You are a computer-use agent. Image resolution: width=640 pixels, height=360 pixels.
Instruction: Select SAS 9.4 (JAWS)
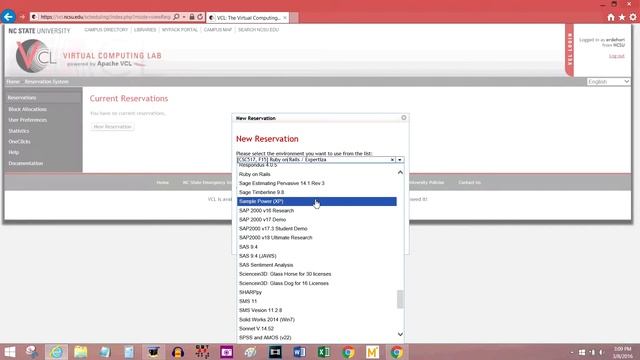[x=317, y=256]
